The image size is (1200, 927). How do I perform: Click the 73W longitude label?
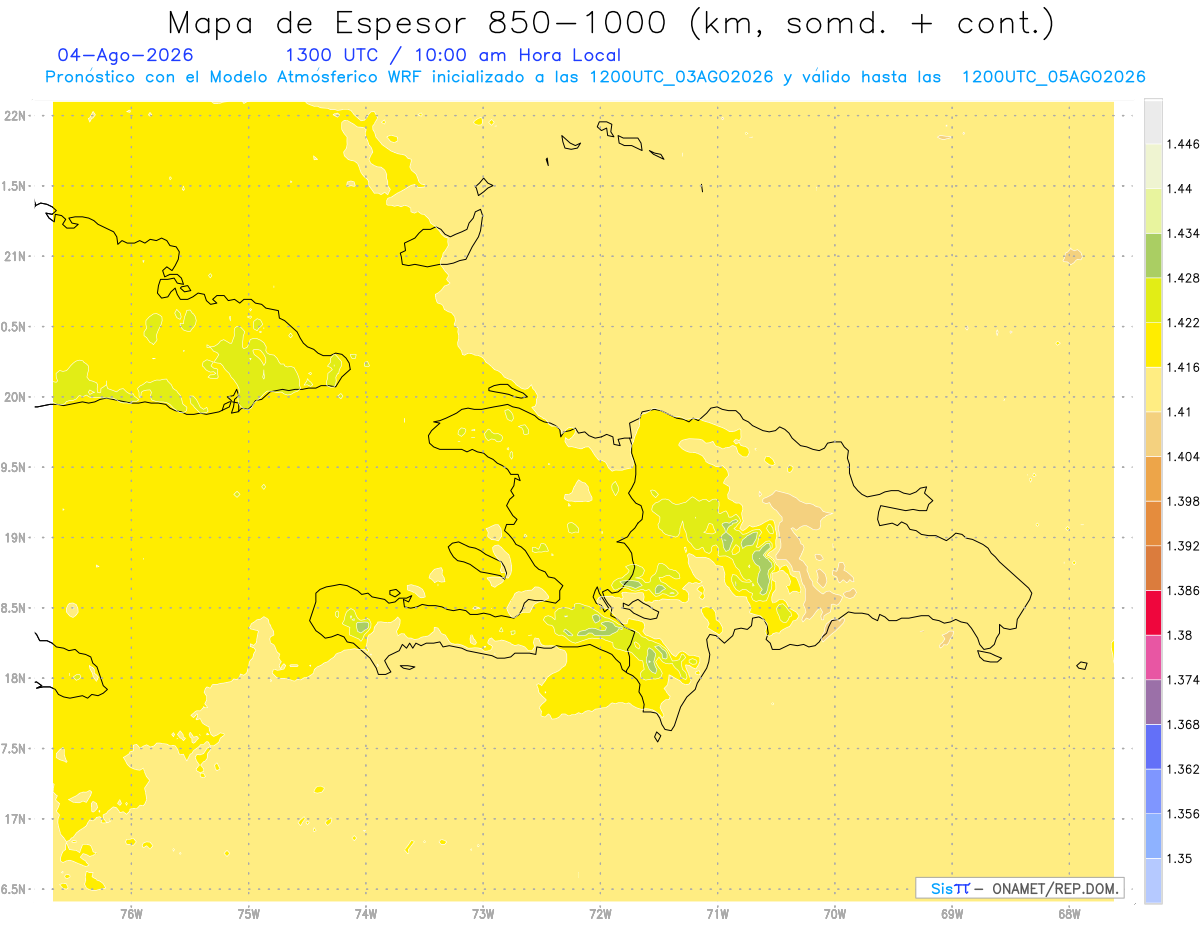[x=483, y=914]
